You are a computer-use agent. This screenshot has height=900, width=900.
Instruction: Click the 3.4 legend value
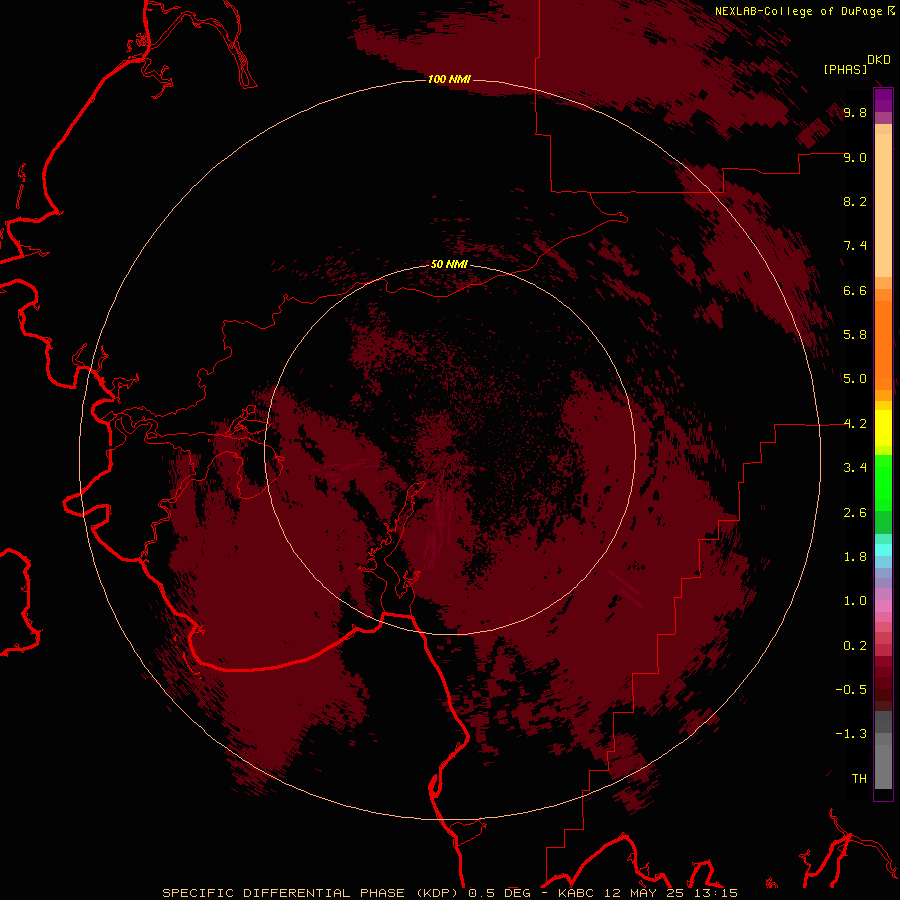click(x=855, y=468)
